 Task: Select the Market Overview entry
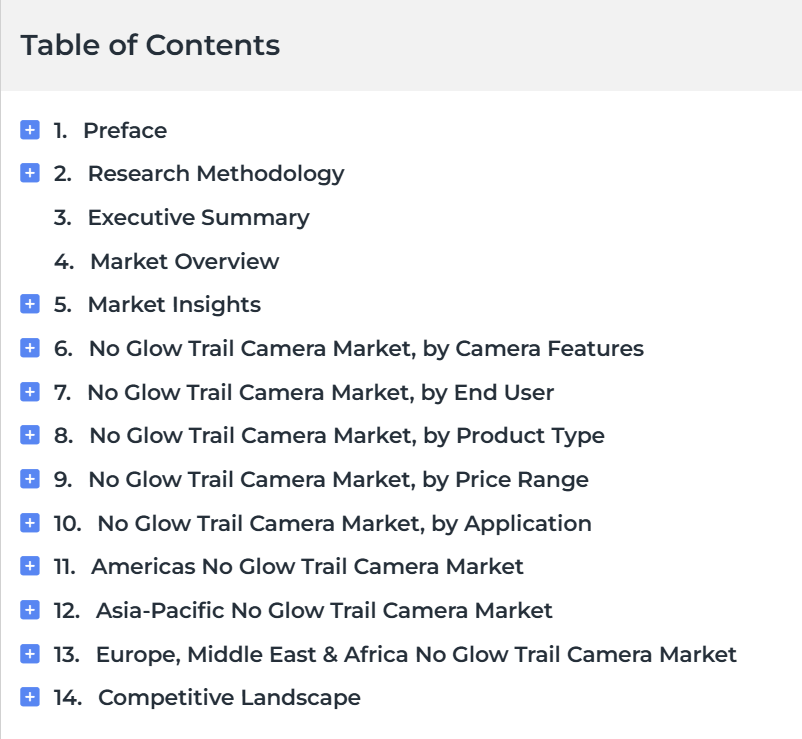pyautogui.click(x=185, y=261)
